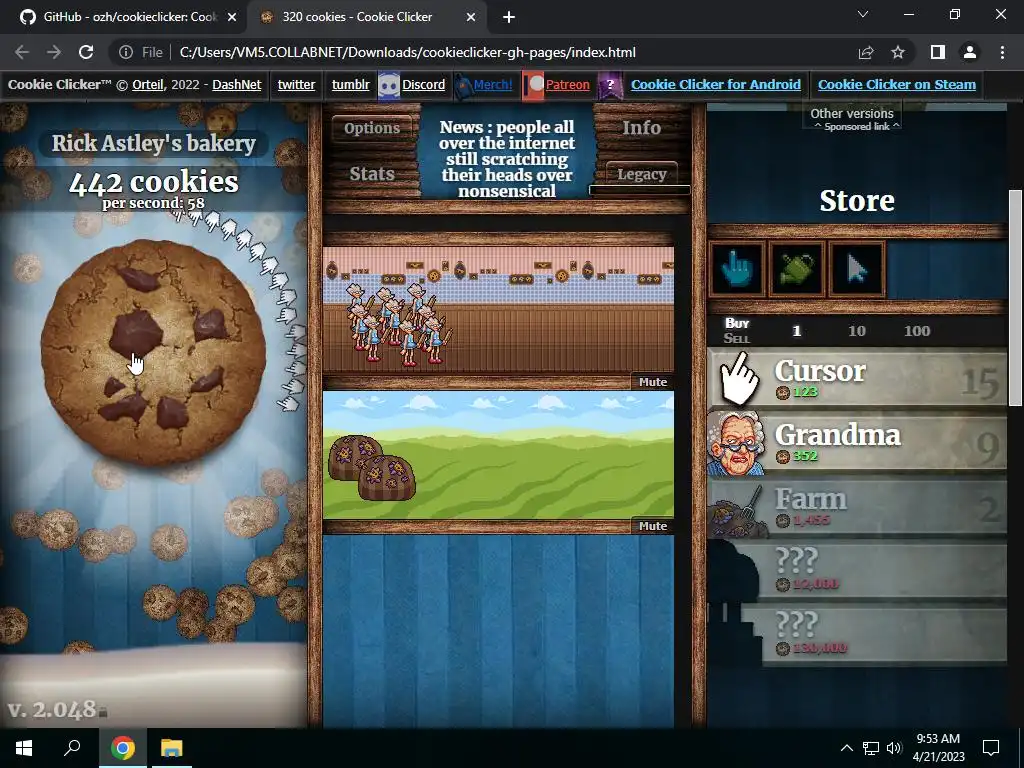
Task: Open the Windows Start menu
Action: tap(24, 748)
